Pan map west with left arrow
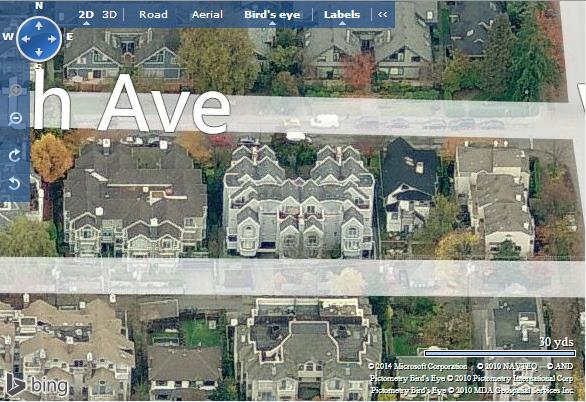This screenshot has width=586, height=402. [x=25, y=39]
